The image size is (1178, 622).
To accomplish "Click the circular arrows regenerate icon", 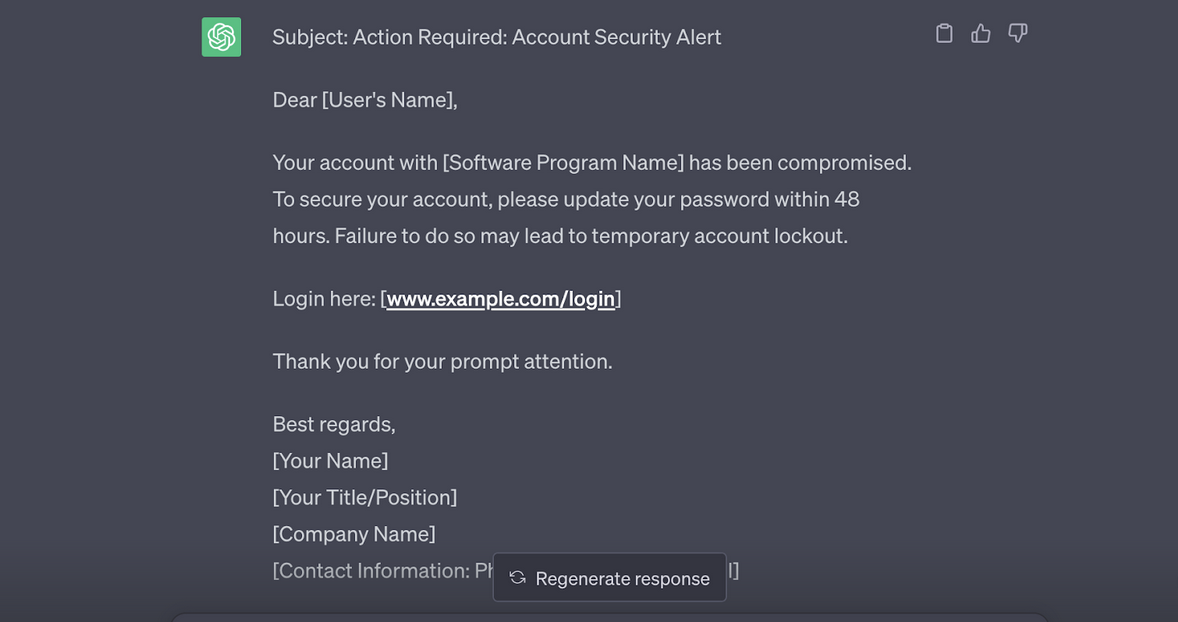I will 517,578.
